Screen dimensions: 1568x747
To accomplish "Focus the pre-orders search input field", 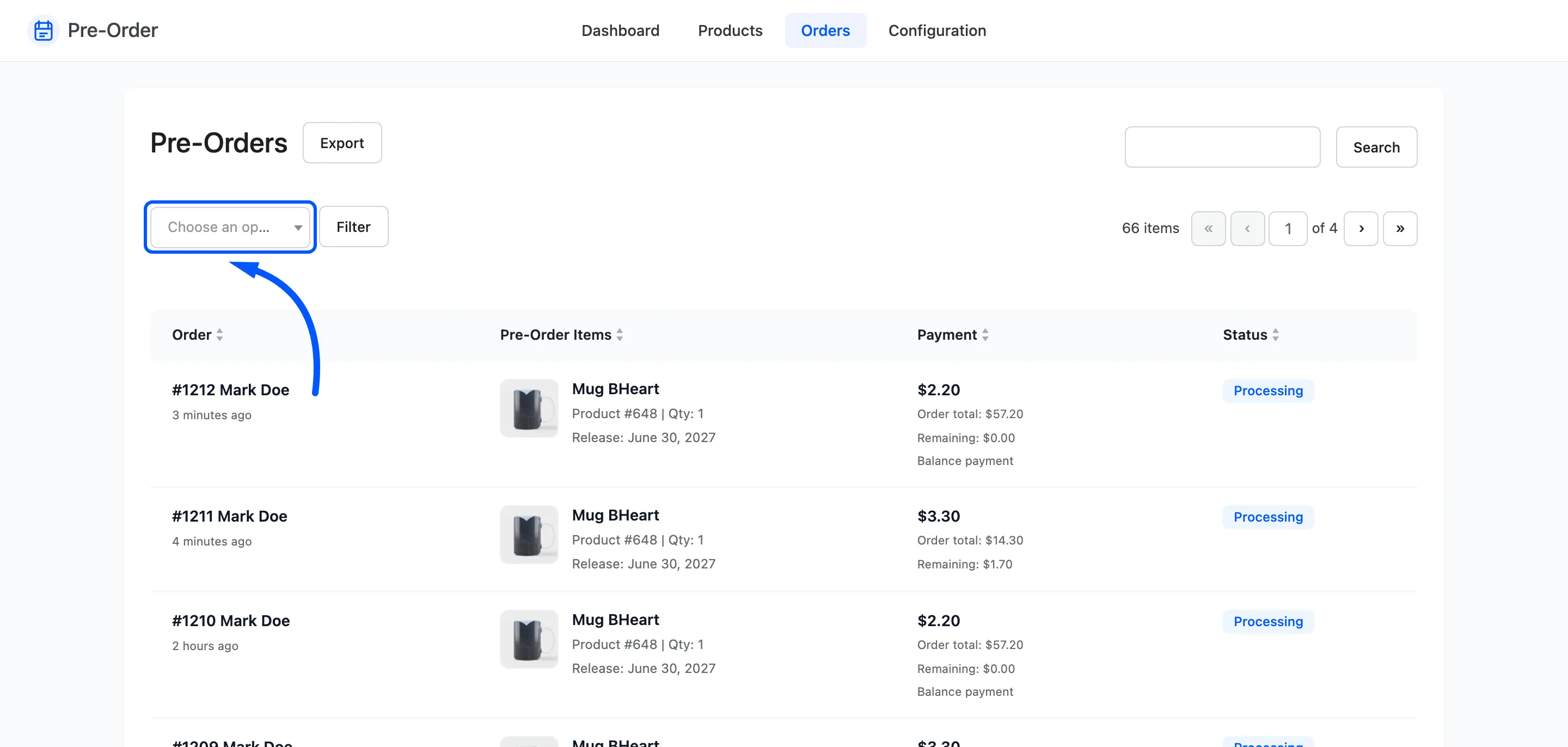I will pos(1222,148).
